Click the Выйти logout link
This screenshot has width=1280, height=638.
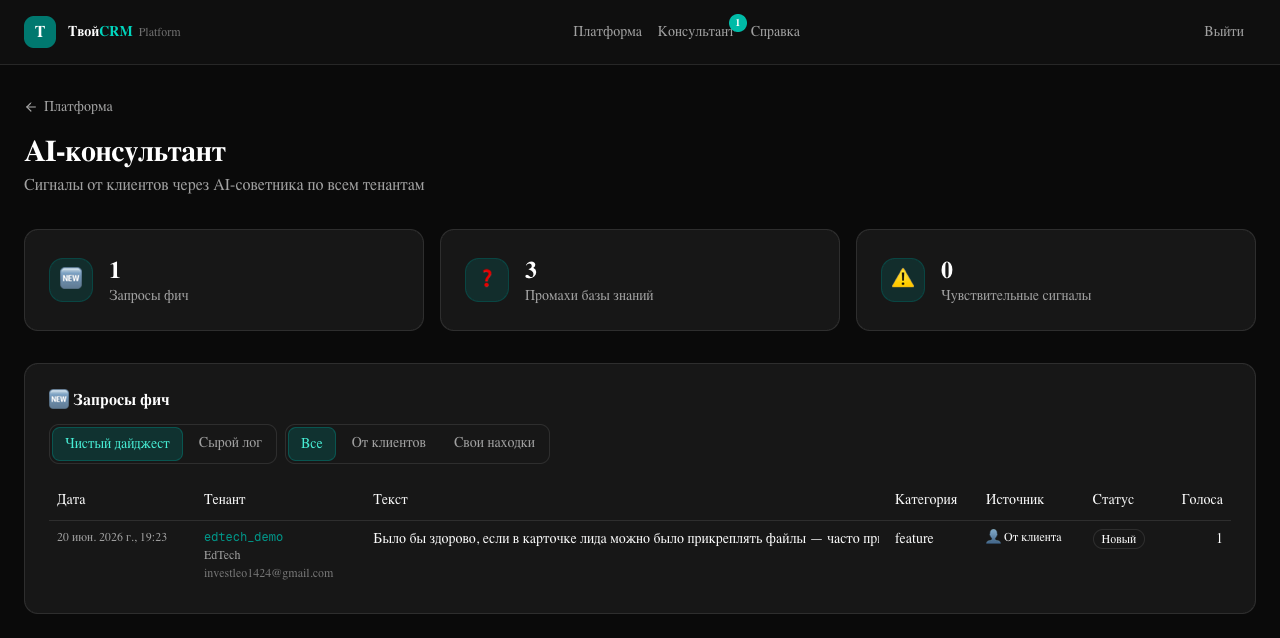point(1224,32)
